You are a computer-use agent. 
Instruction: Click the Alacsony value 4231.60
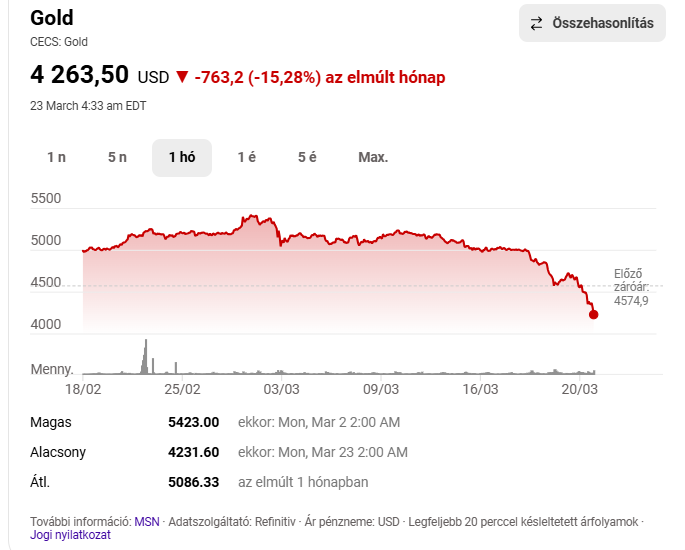coord(193,452)
